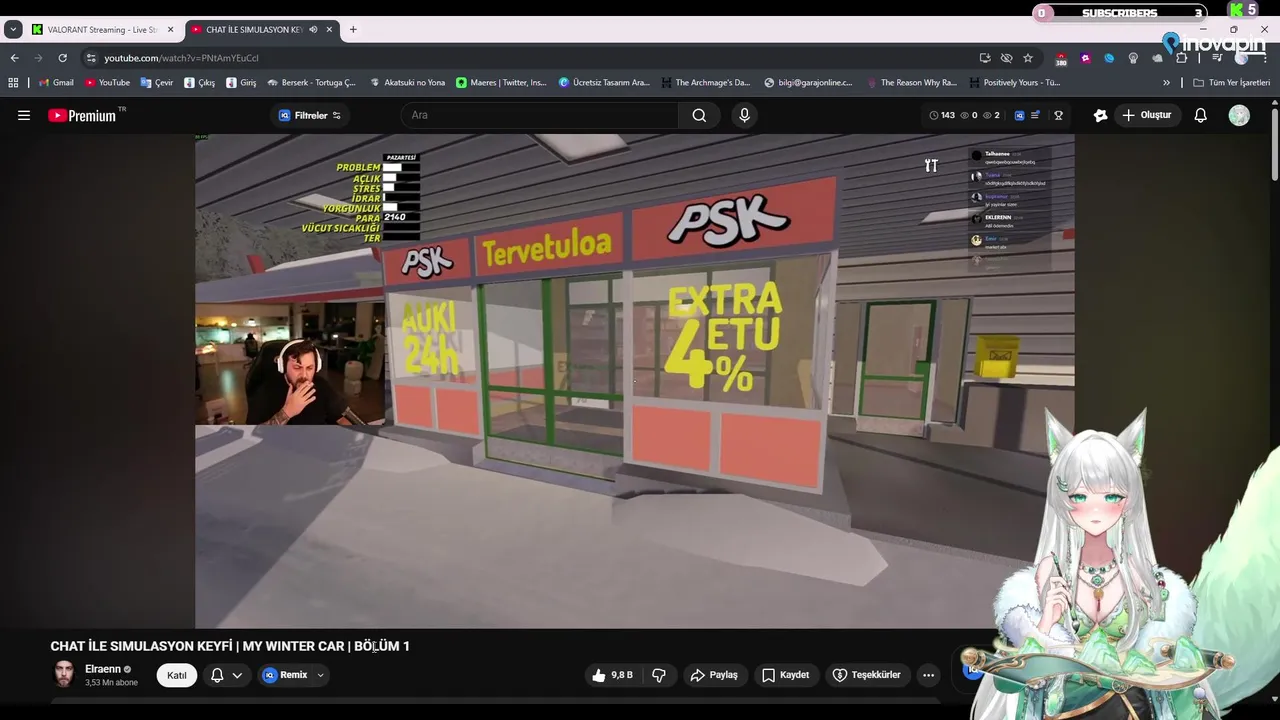Click the crossed-eye tracking protection icon

1006,58
